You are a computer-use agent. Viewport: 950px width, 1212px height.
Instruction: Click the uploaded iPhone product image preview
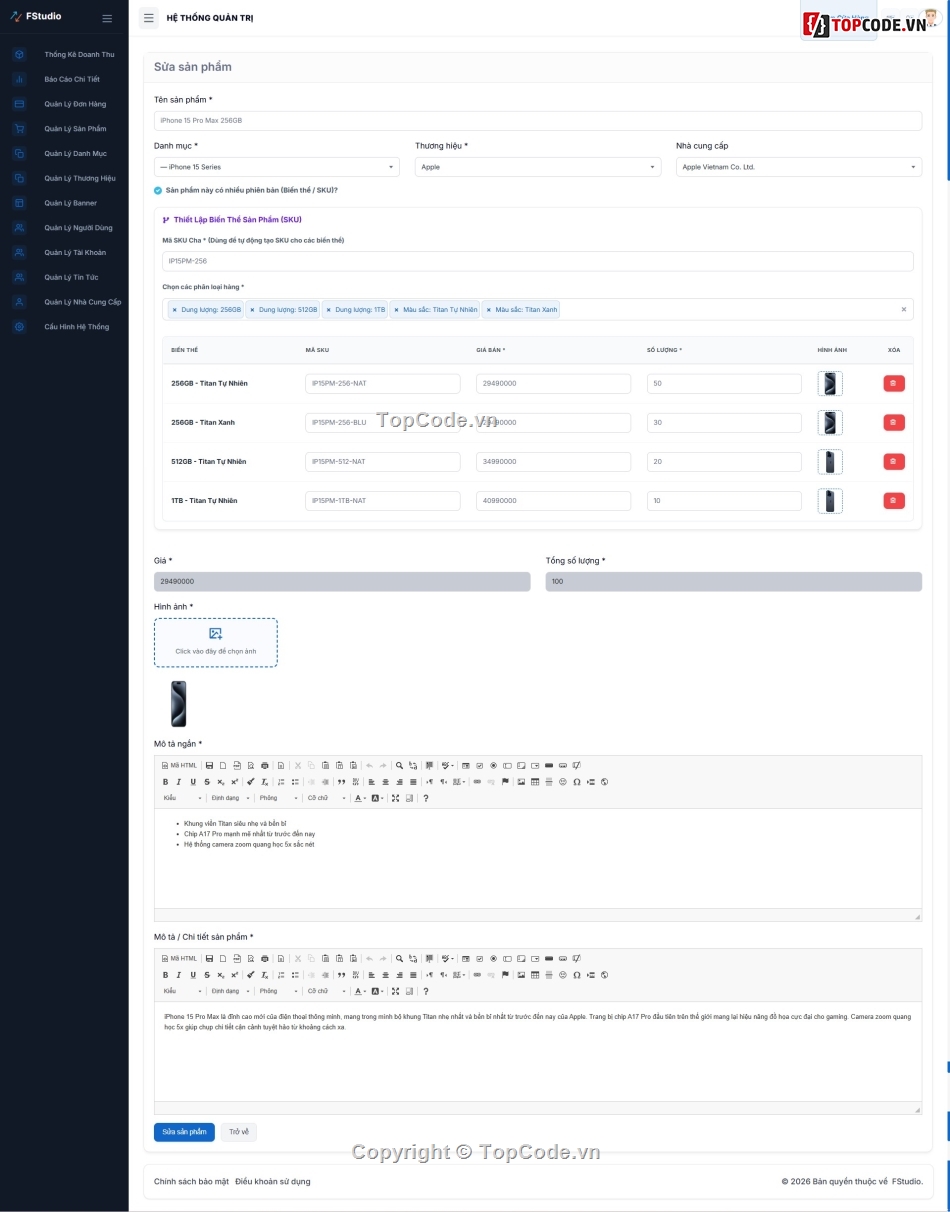click(179, 704)
